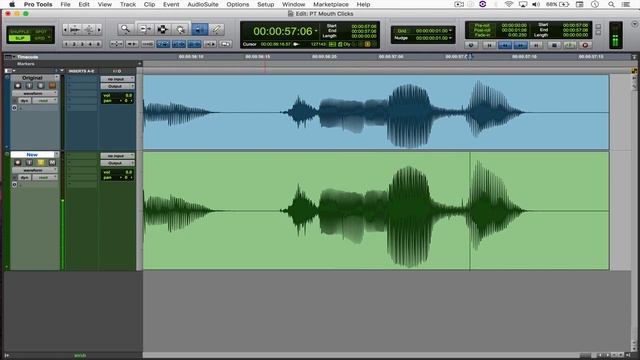640x360 pixels.
Task: Click Return to Zero transport button
Action: [489, 45]
